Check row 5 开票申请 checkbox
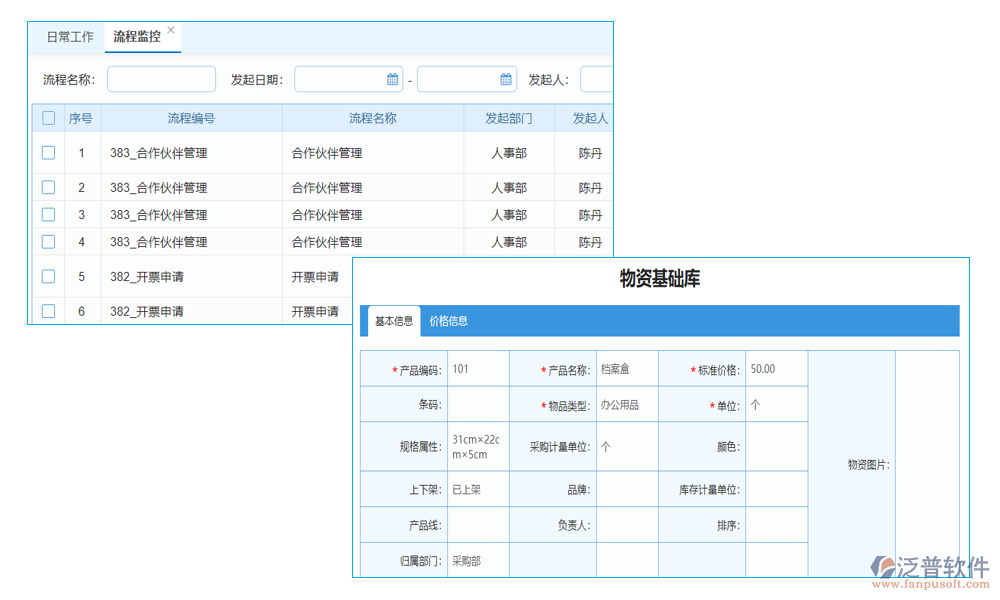 (x=48, y=277)
